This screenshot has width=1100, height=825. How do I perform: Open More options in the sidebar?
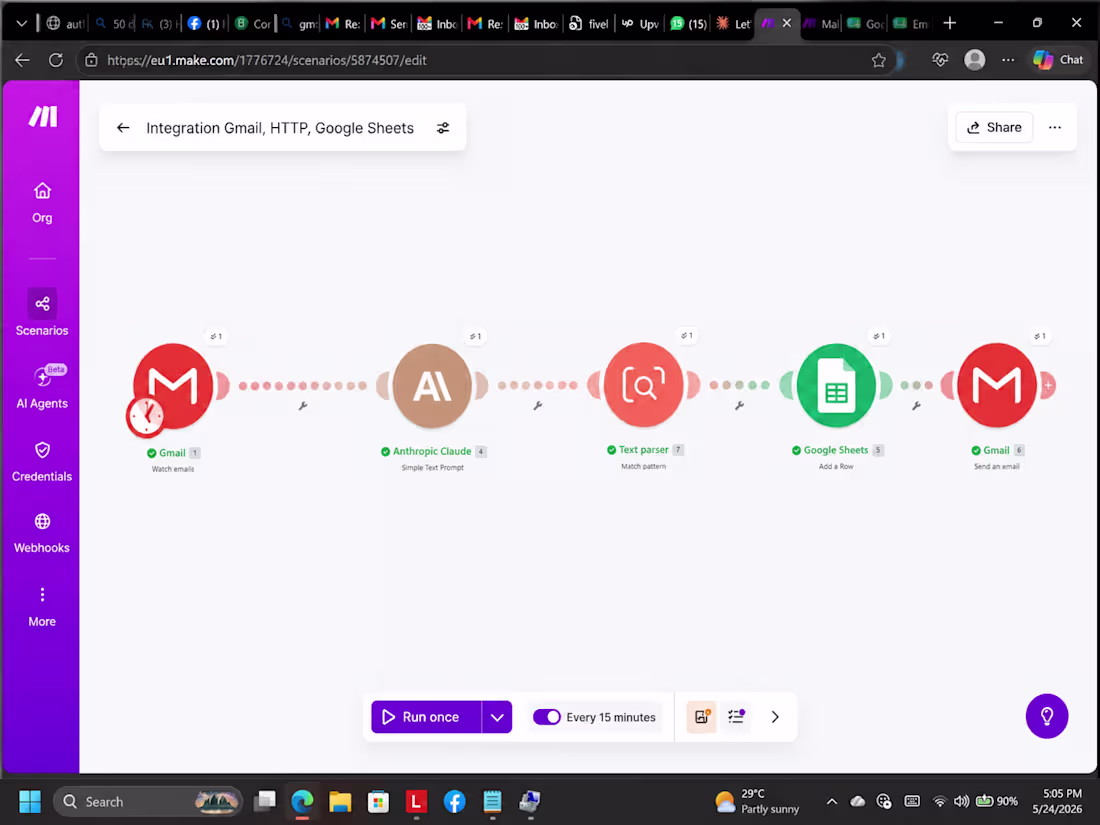(42, 608)
